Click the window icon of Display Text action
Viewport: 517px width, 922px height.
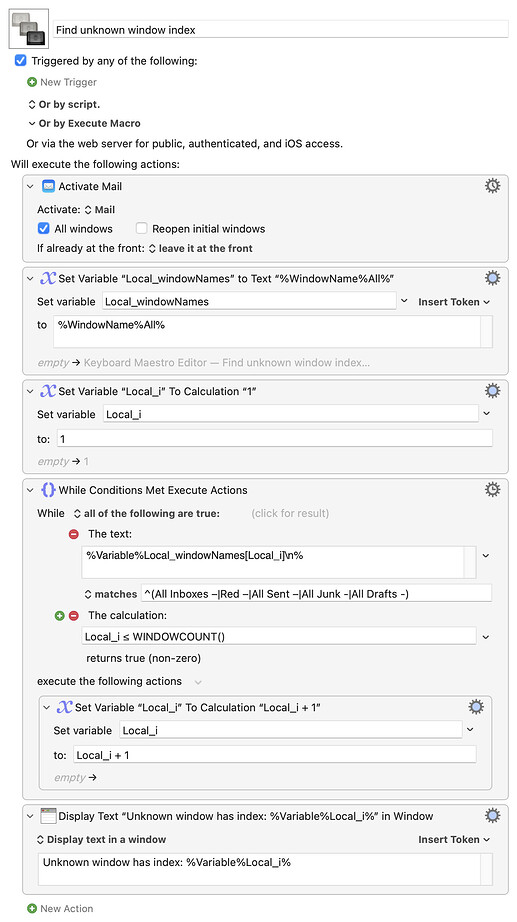pos(48,816)
